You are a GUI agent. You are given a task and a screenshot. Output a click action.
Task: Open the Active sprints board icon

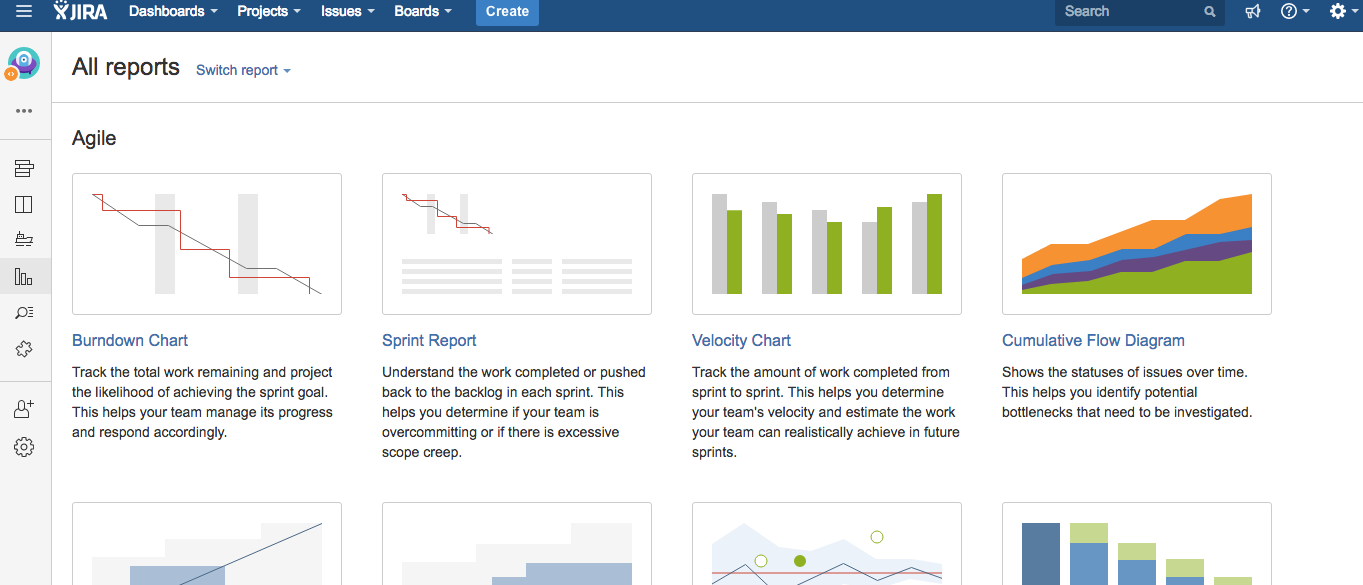24,205
